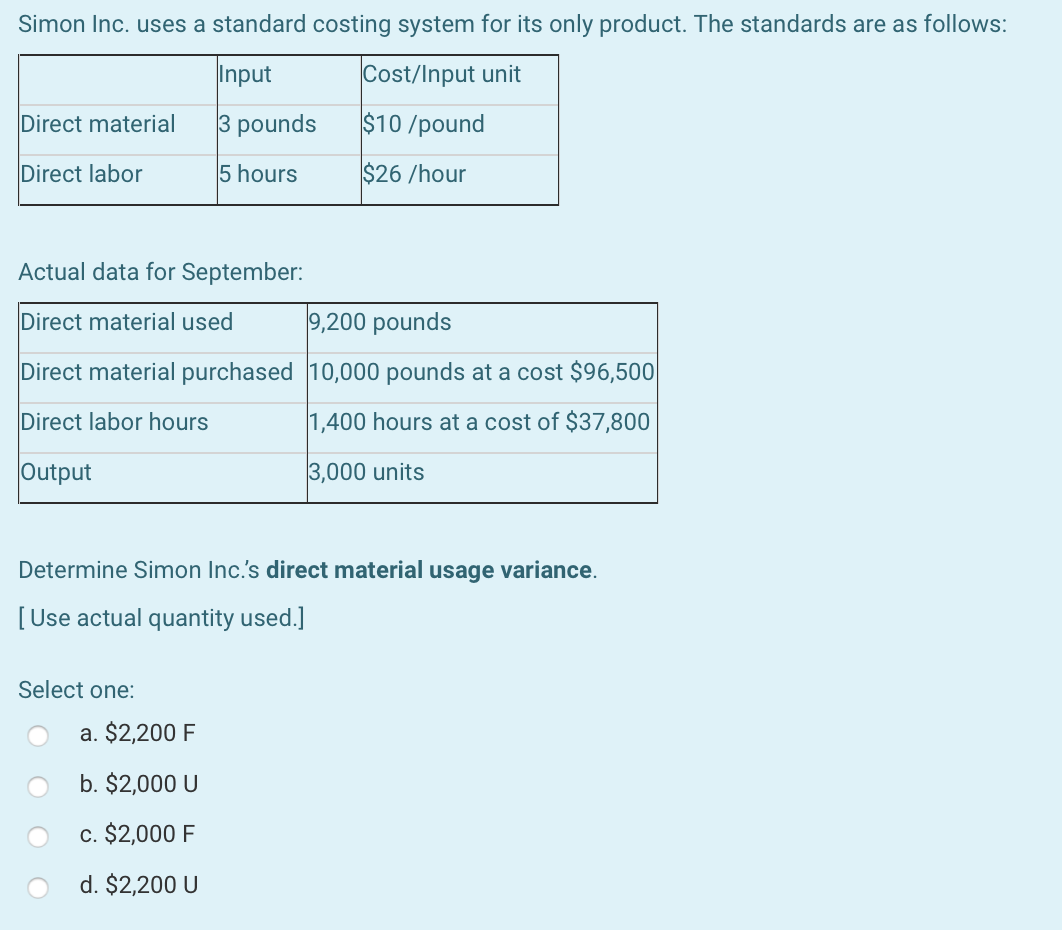Select radio button for answer c. $2,000 F
Image resolution: width=1062 pixels, height=930 pixels.
(x=39, y=836)
